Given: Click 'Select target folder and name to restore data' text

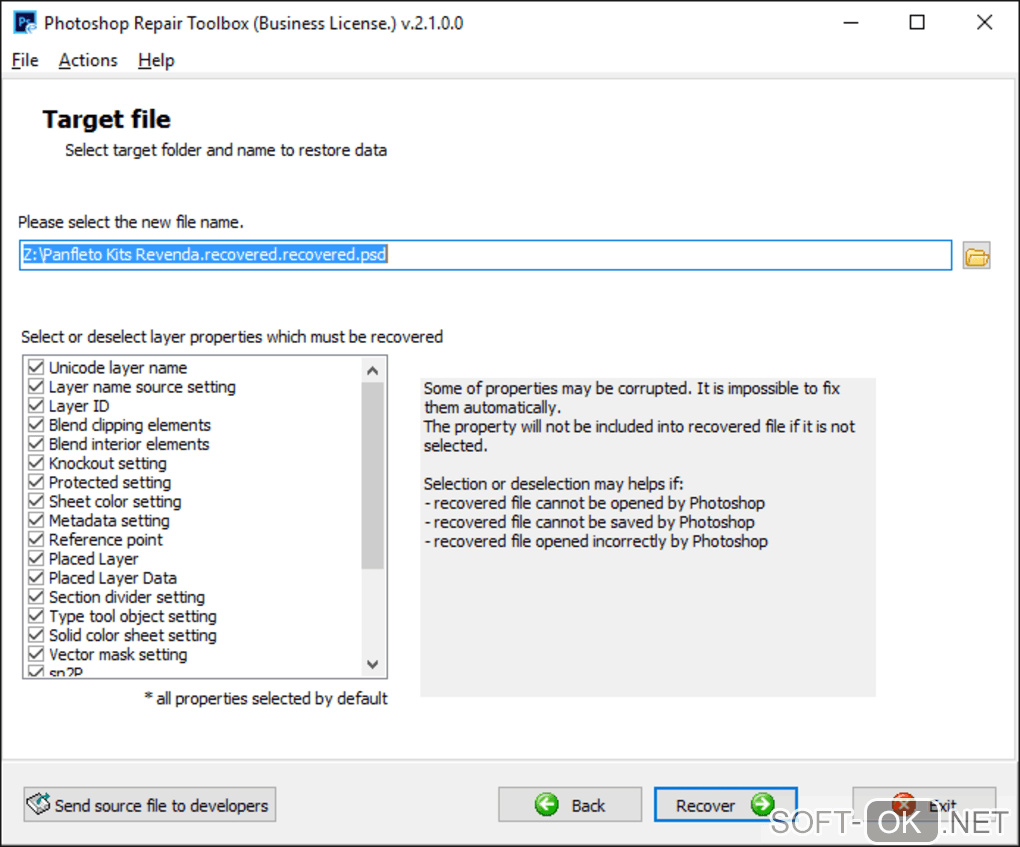Looking at the screenshot, I should pos(226,150).
